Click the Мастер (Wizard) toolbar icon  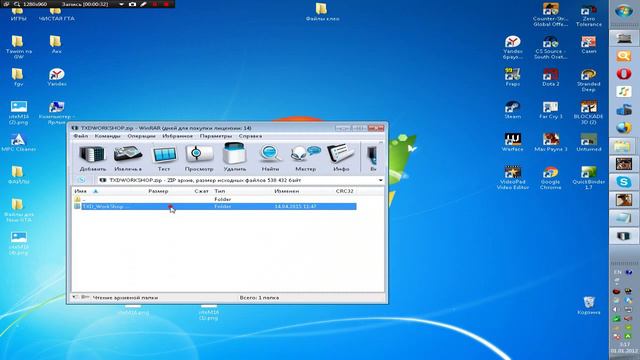click(305, 158)
